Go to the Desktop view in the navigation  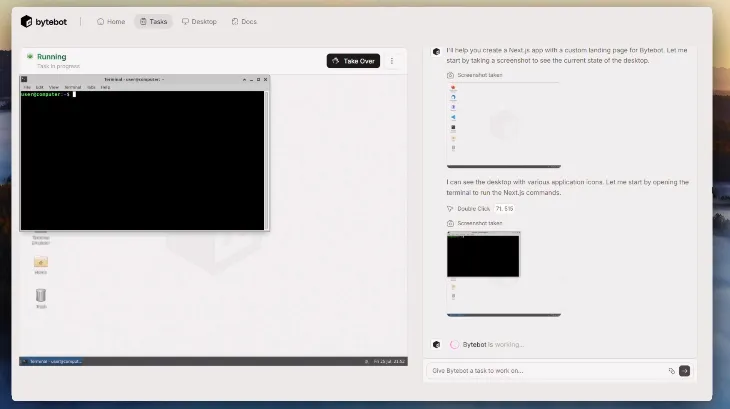click(x=199, y=21)
